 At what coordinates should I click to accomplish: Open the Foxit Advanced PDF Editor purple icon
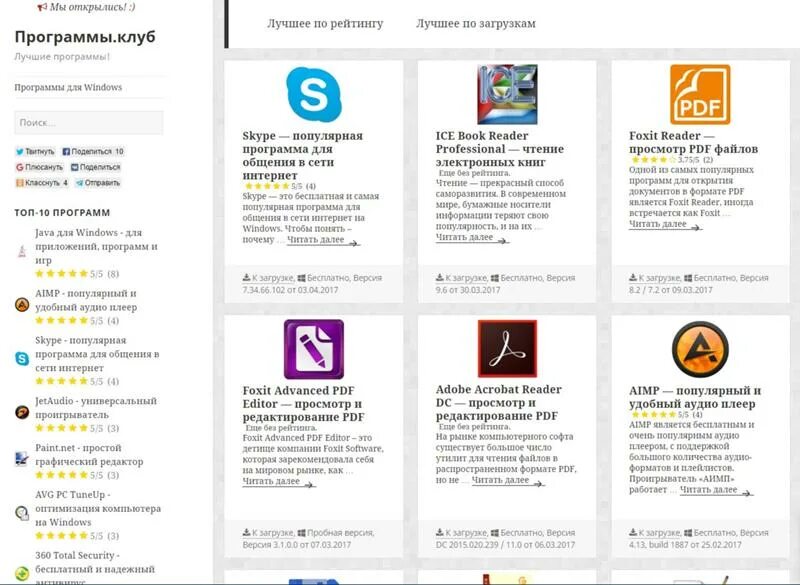(x=314, y=349)
